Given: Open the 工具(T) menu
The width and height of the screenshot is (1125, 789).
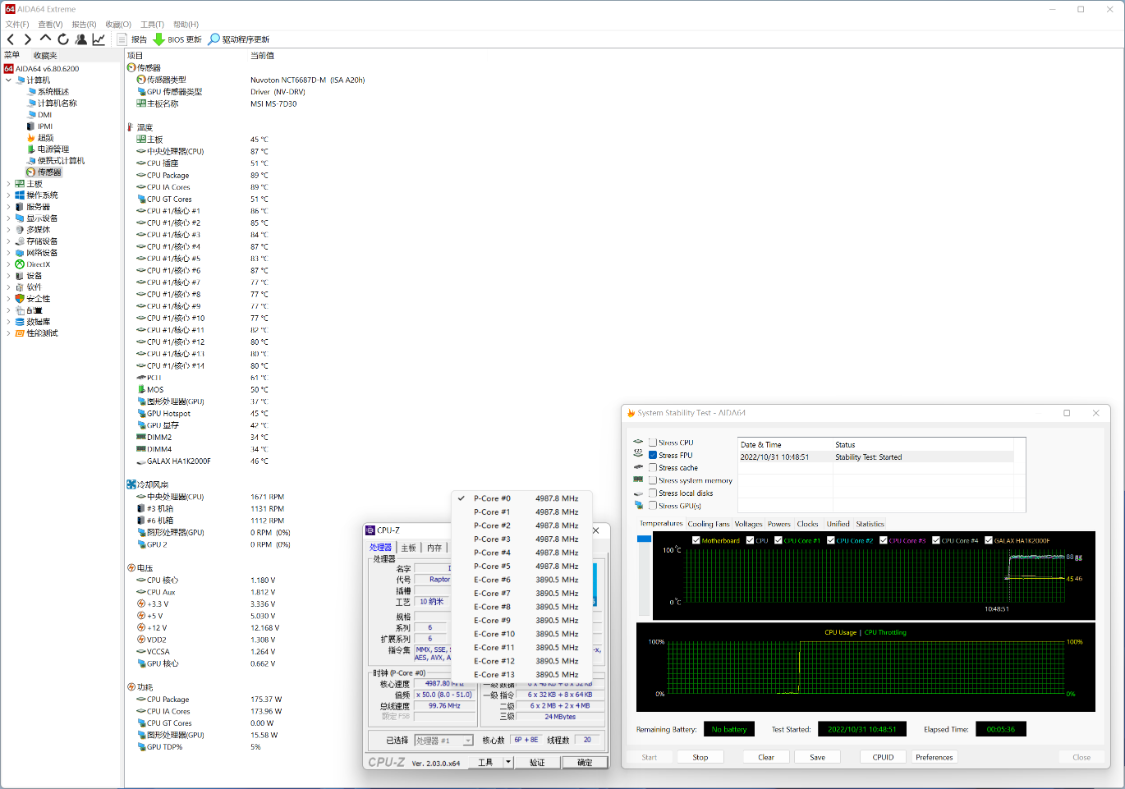Looking at the screenshot, I should coord(152,24).
